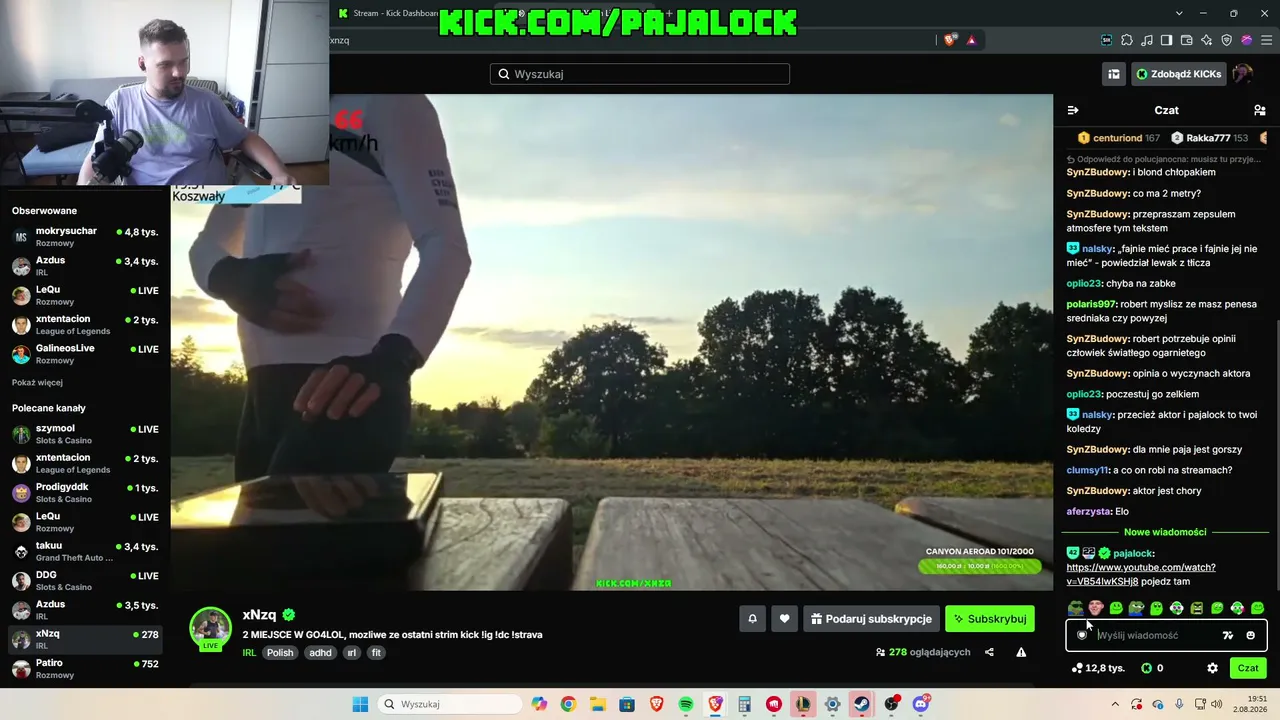Open Spotify from the taskbar
Viewport: 1280px width, 720px height.
tap(686, 704)
